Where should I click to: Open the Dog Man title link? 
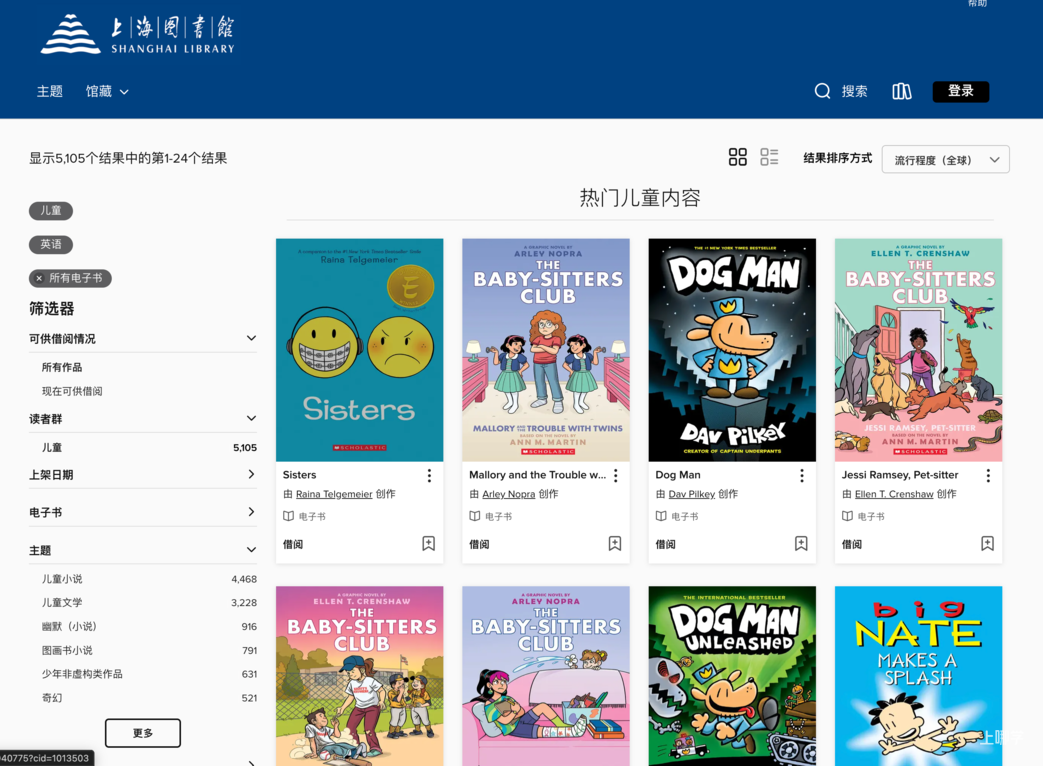(x=678, y=475)
